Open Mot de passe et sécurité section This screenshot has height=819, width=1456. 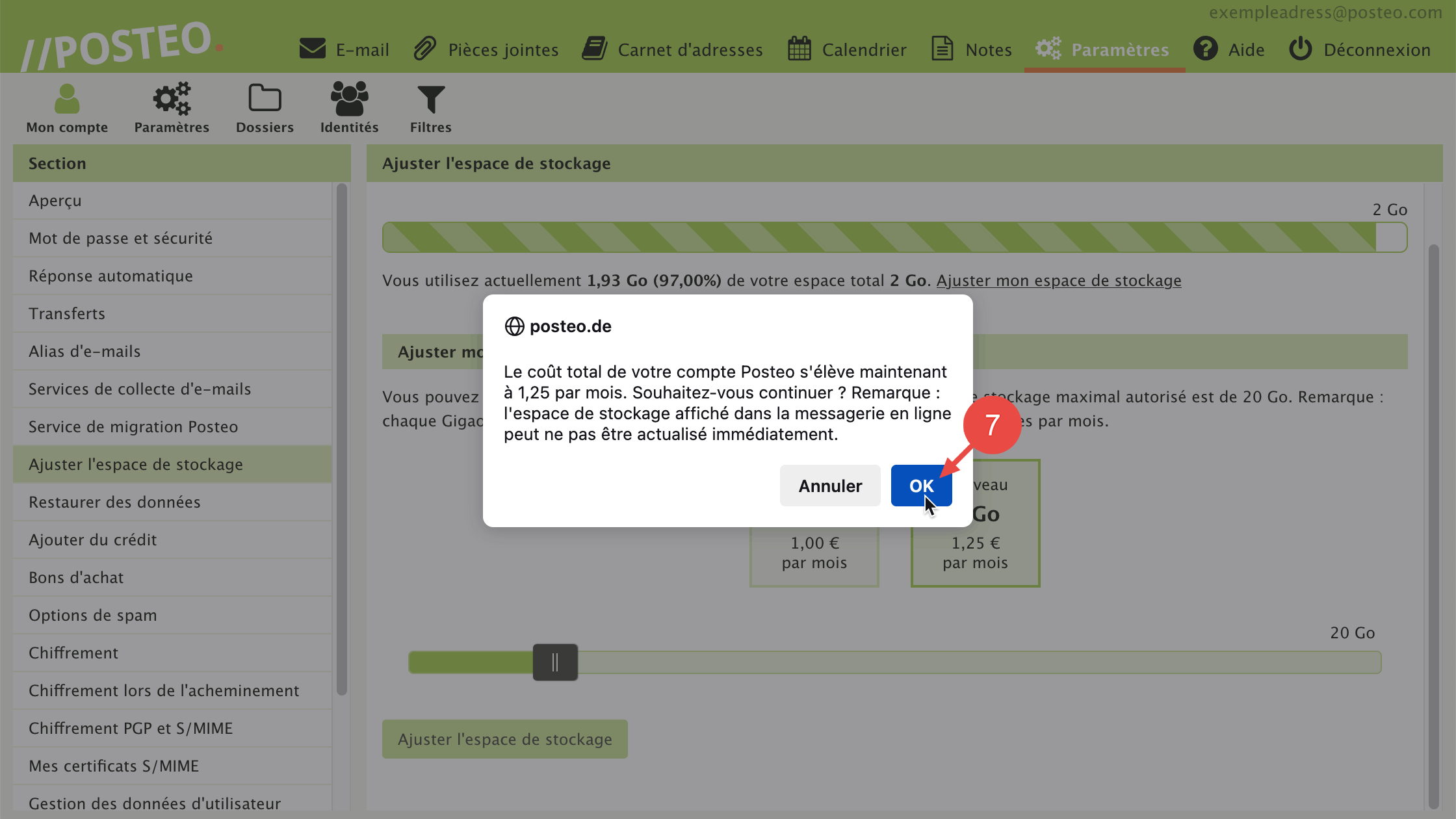[x=121, y=239]
